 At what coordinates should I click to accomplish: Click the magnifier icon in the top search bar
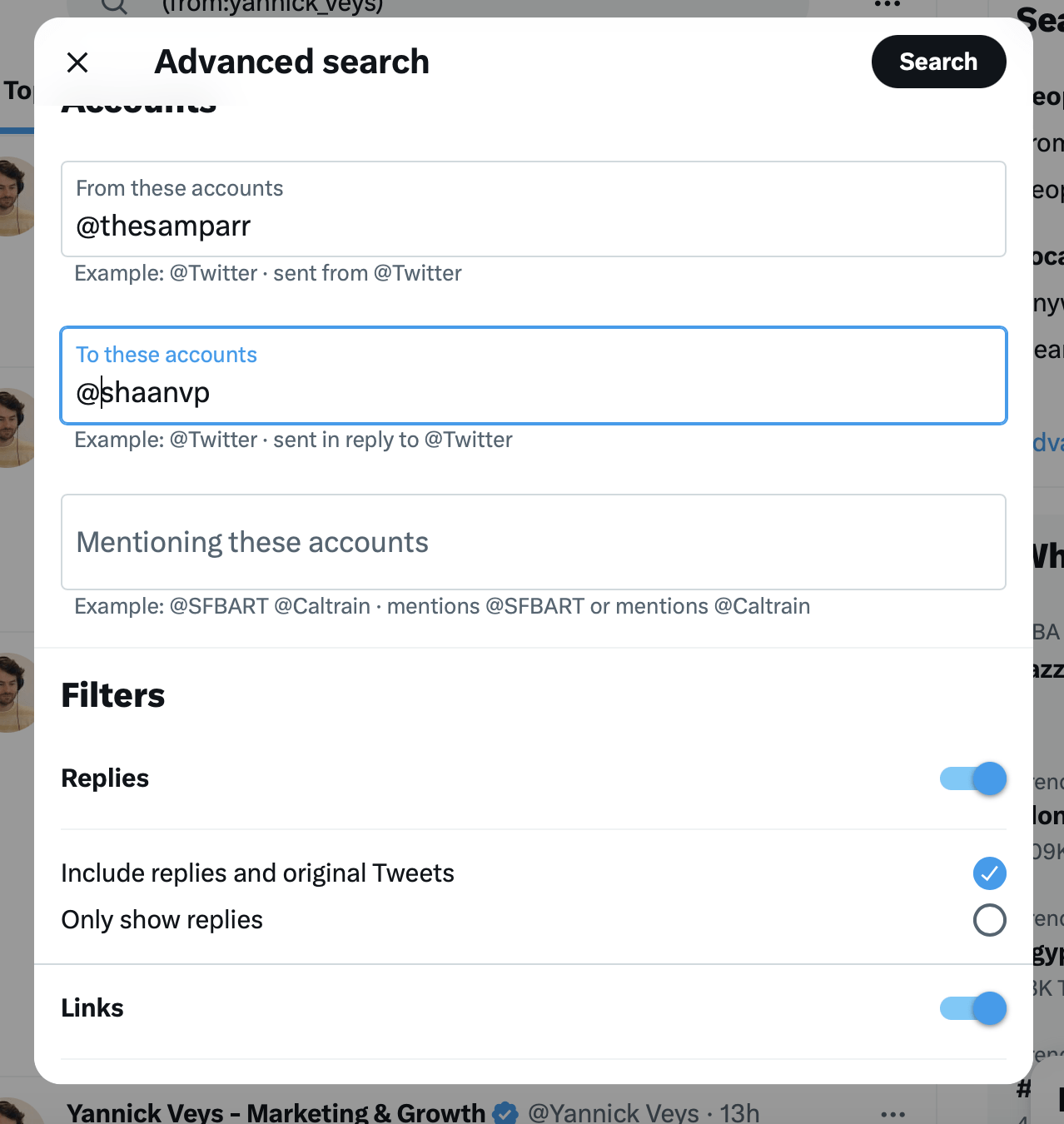[x=114, y=7]
